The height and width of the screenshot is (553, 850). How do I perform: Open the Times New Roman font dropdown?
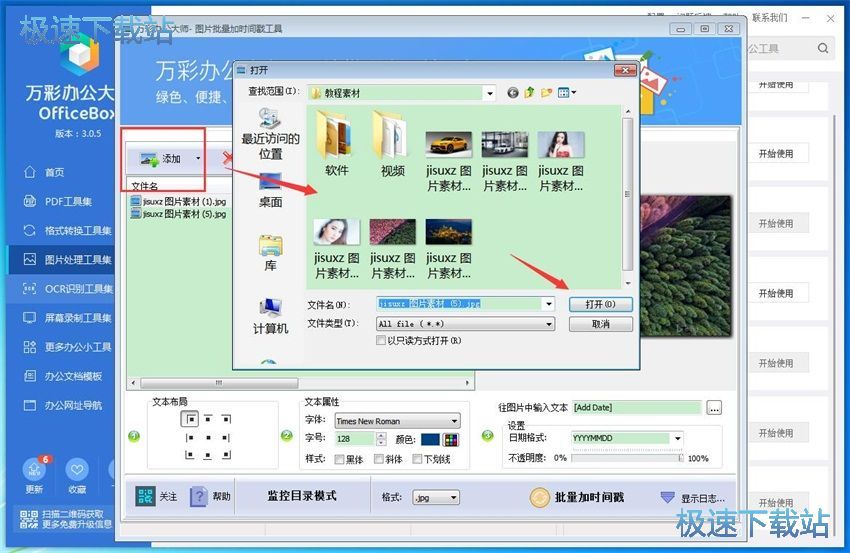tap(397, 421)
